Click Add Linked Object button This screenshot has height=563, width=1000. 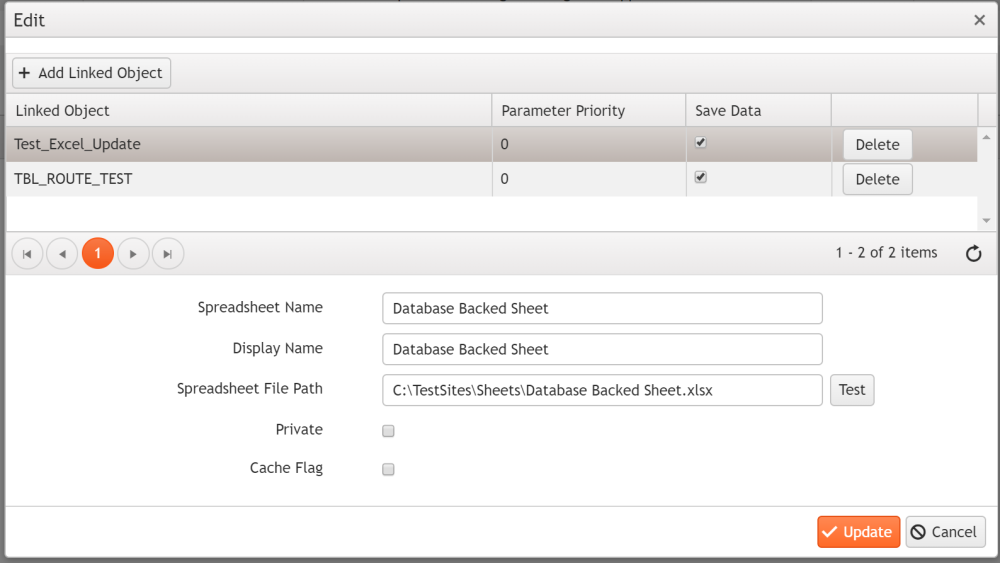point(91,73)
